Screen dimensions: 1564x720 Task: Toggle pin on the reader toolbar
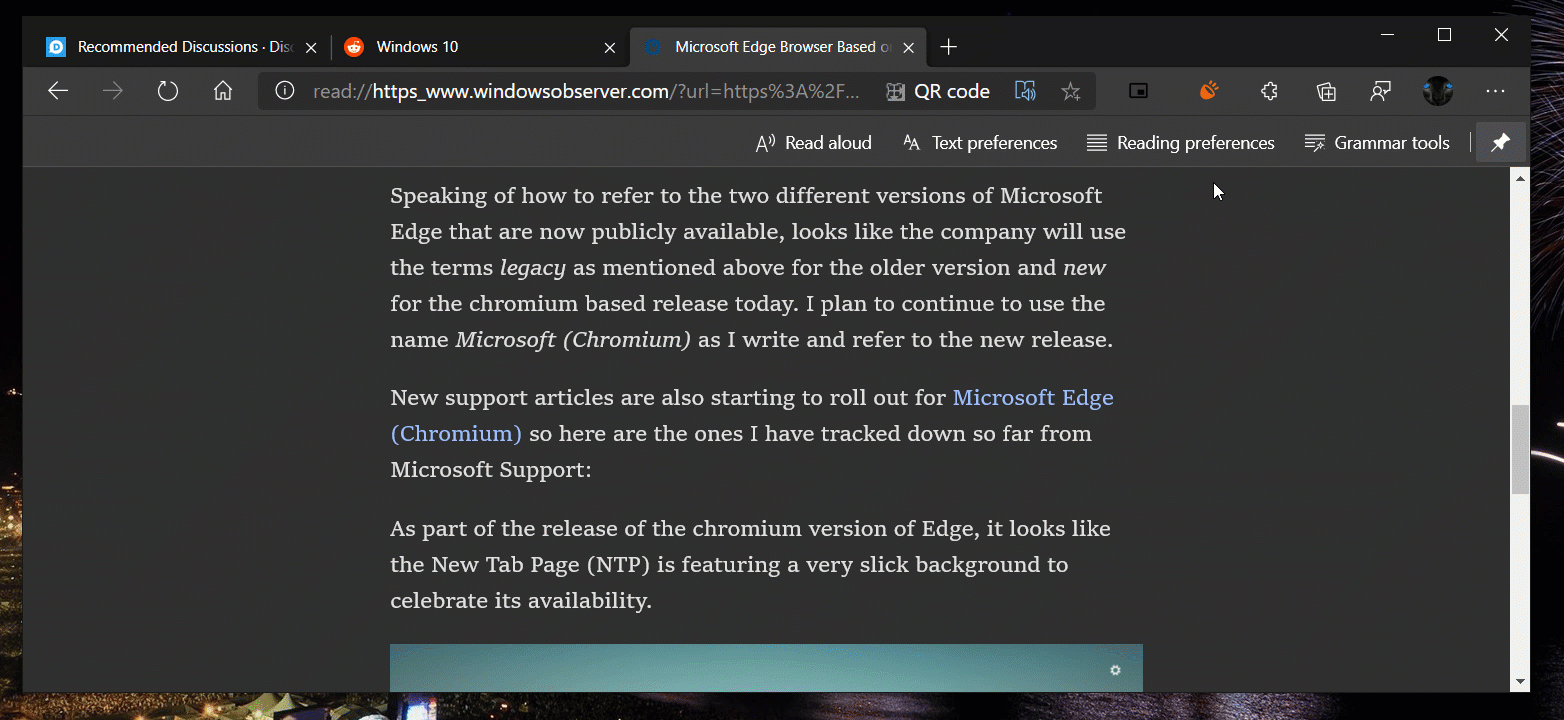(x=1500, y=143)
